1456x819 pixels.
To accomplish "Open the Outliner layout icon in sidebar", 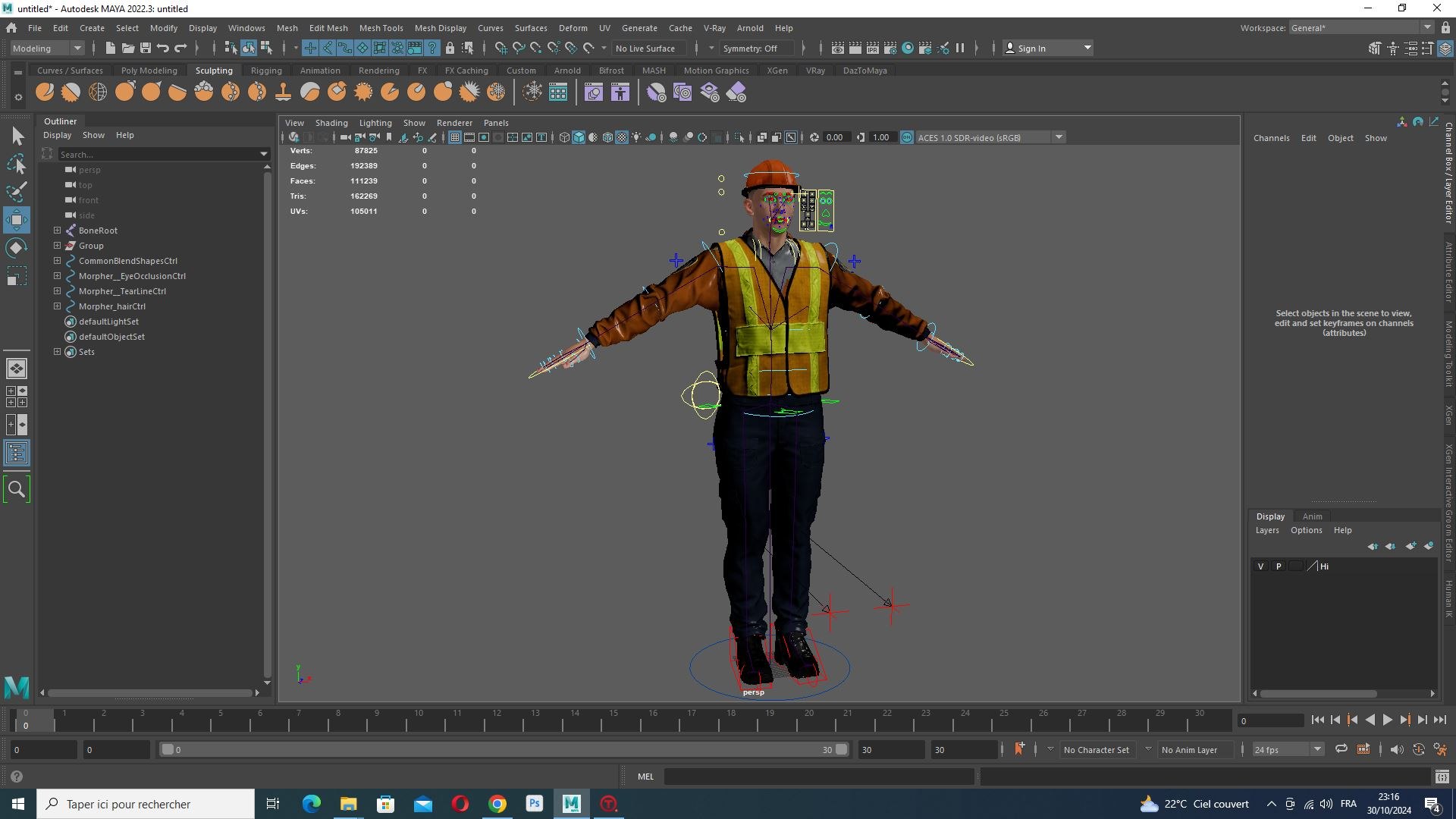I will click(17, 453).
